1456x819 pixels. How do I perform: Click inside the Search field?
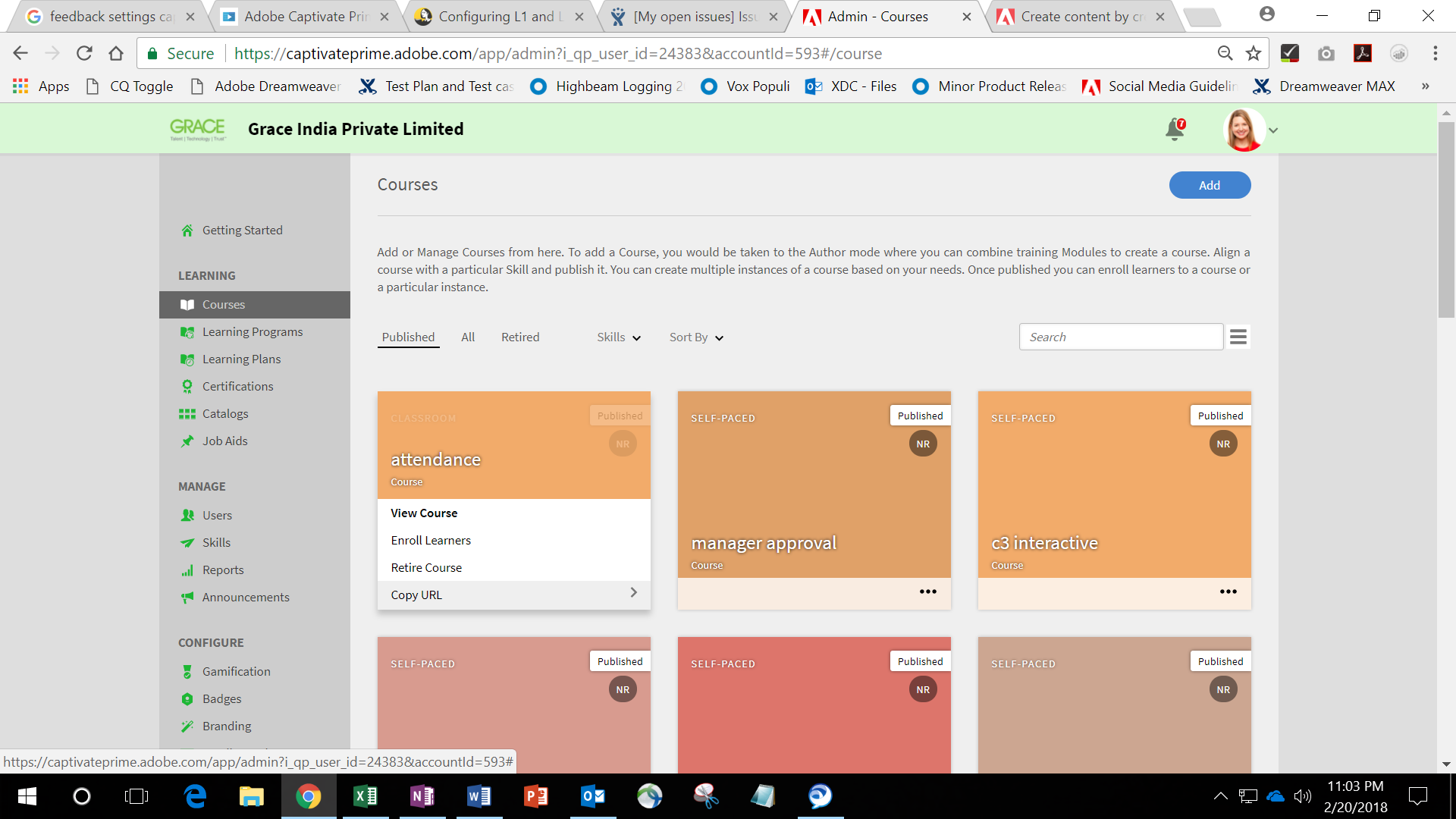[1121, 336]
